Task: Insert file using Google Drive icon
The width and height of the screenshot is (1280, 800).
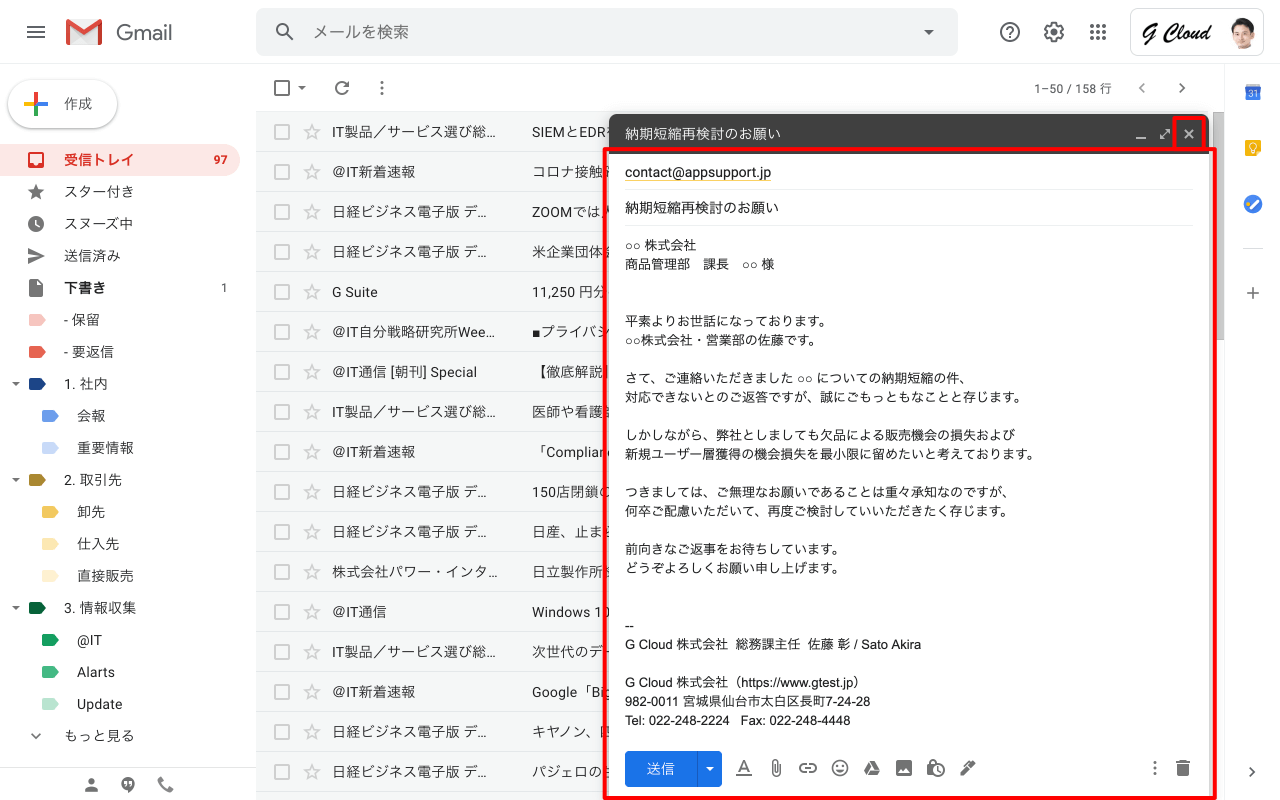Action: pyautogui.click(x=872, y=768)
